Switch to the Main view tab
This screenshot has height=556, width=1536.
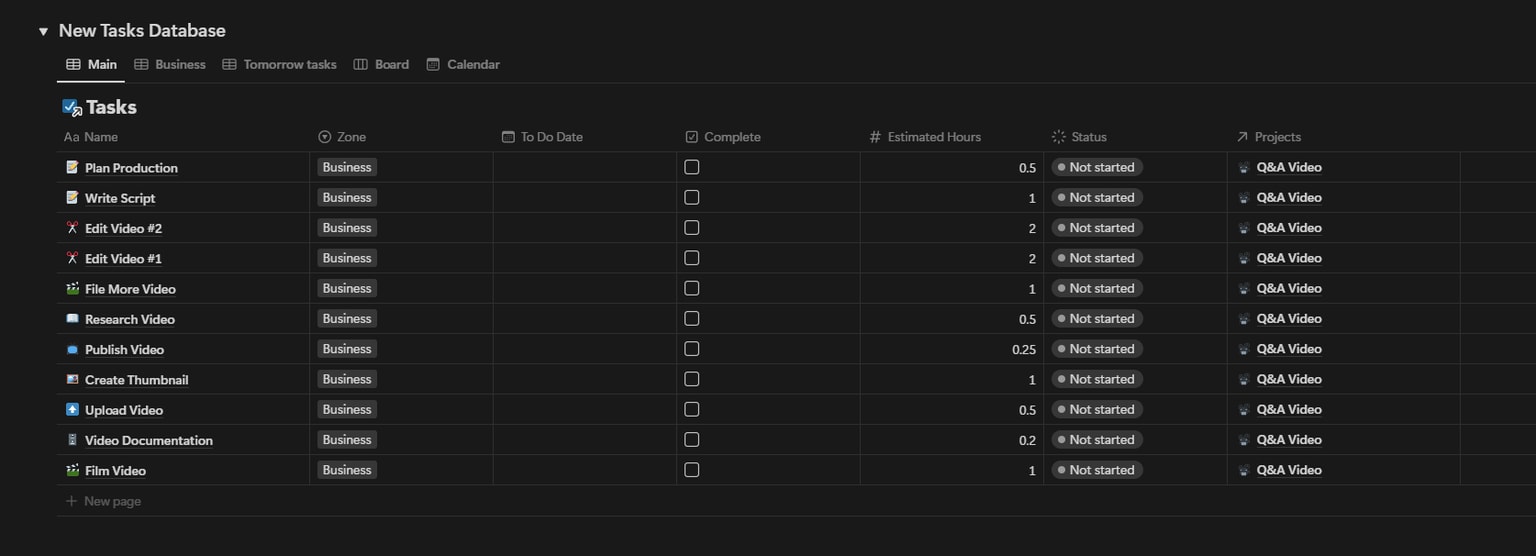(x=92, y=64)
